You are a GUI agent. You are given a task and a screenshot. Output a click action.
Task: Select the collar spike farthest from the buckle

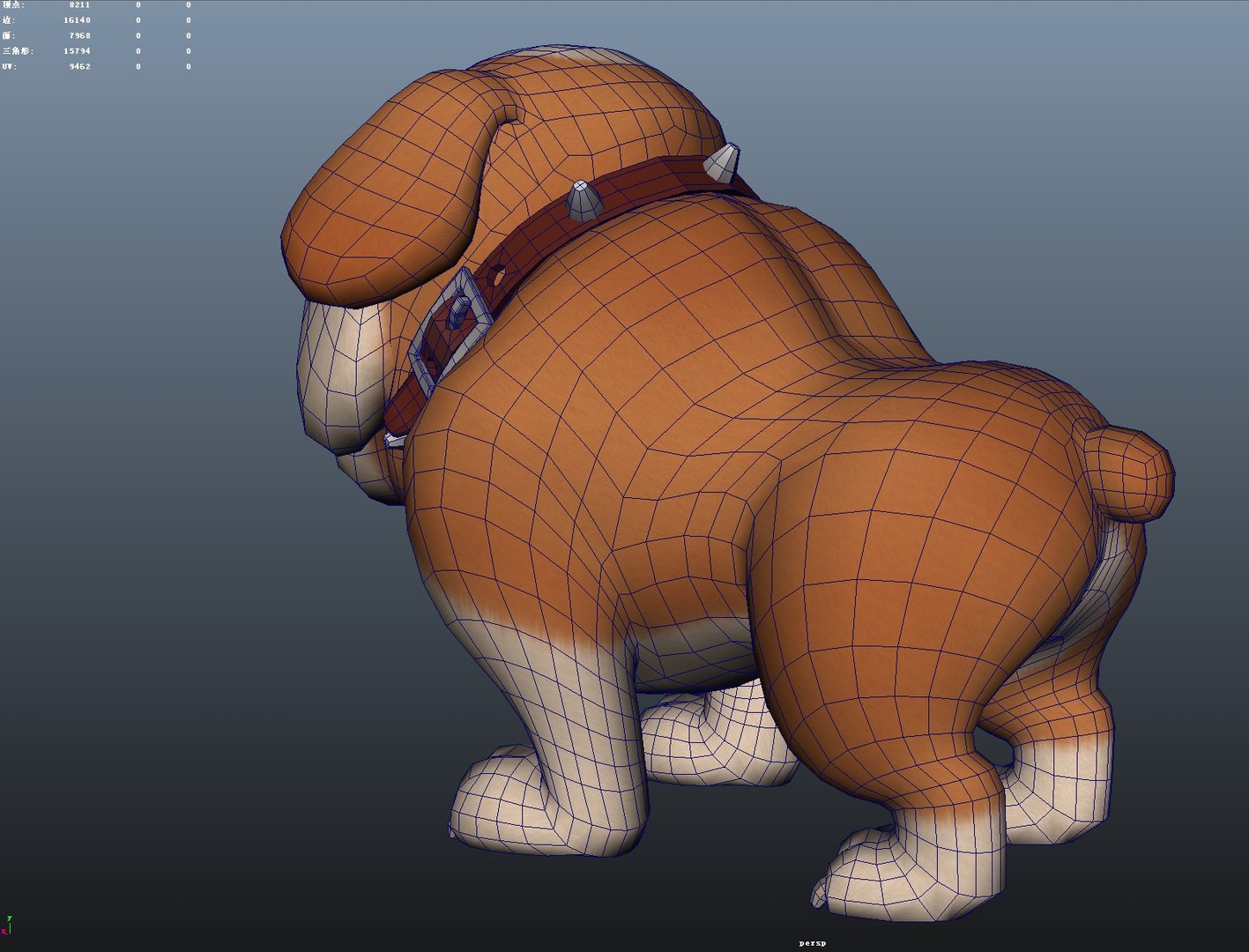pos(723,164)
